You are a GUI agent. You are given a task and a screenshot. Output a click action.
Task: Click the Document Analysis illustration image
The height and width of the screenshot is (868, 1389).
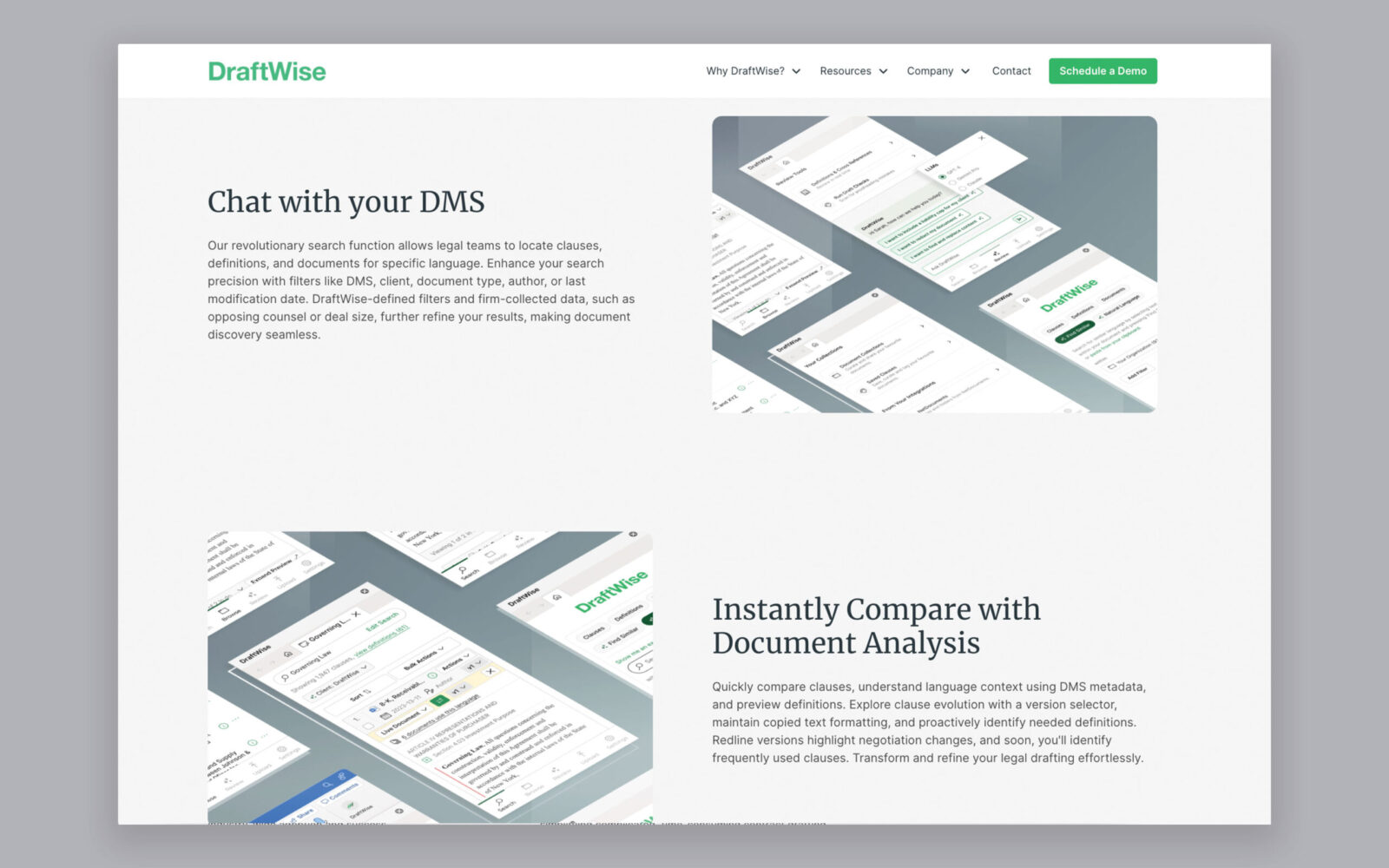pos(430,677)
